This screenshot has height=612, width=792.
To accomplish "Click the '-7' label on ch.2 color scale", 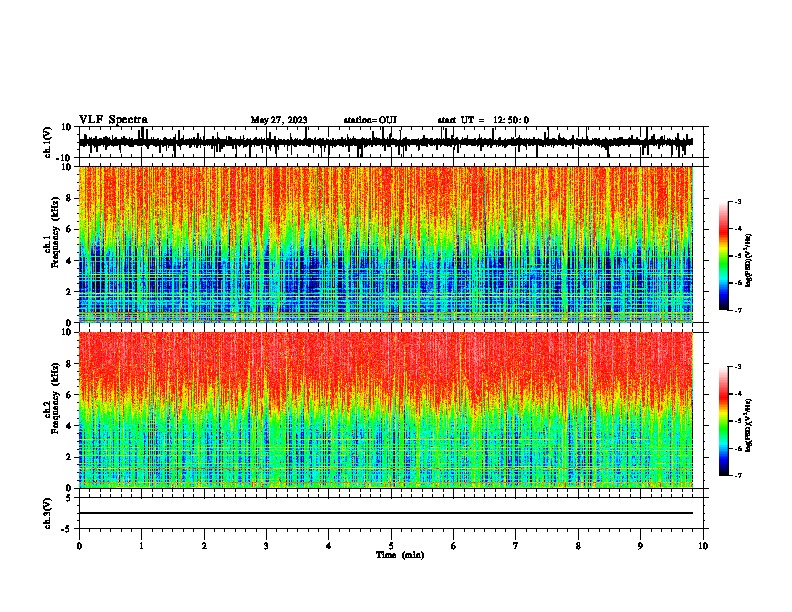I will tap(738, 475).
